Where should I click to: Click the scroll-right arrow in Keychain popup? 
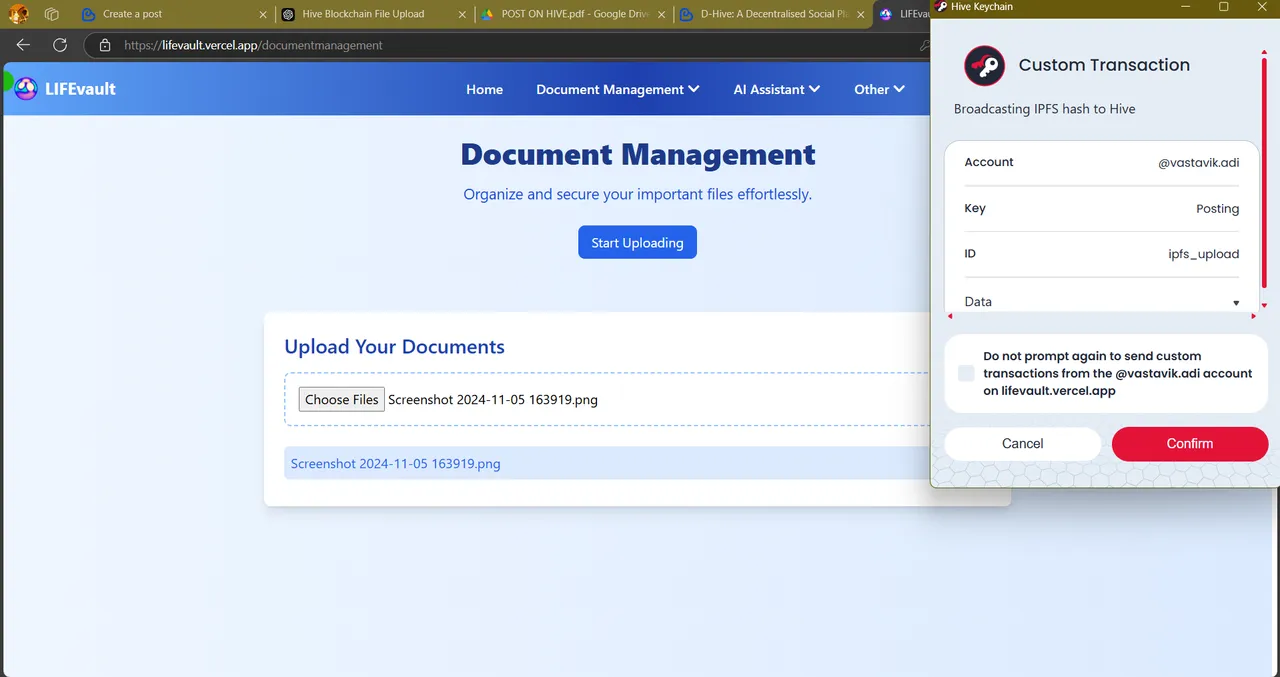point(1253,316)
